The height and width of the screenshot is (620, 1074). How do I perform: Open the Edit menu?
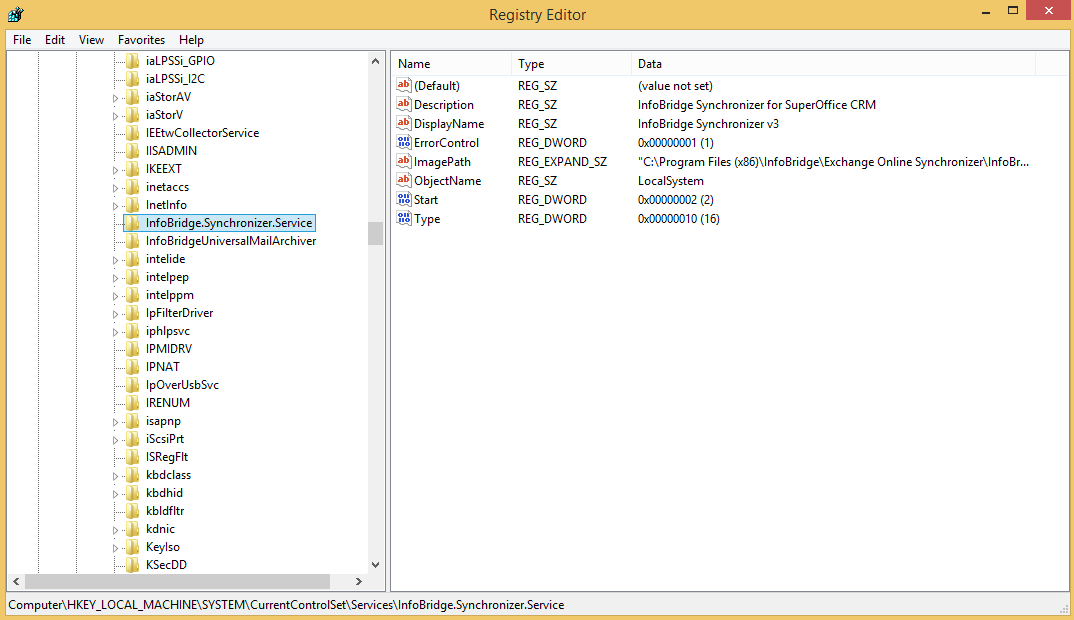point(55,40)
